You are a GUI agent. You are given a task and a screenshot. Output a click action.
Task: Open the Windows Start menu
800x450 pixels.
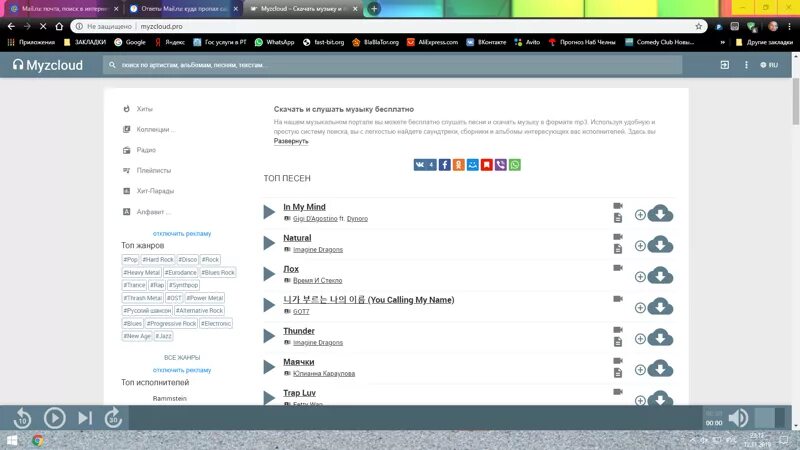[12, 440]
